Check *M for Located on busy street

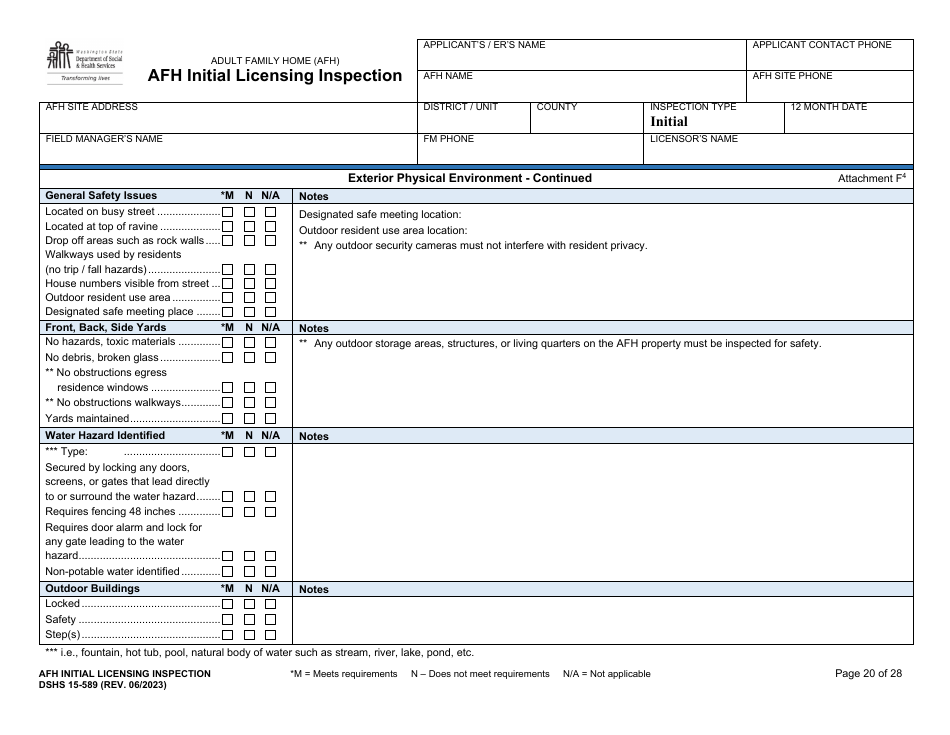tap(228, 212)
